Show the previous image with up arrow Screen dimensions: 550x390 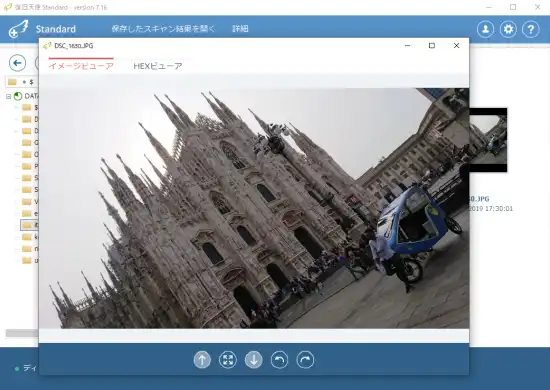tap(202, 360)
